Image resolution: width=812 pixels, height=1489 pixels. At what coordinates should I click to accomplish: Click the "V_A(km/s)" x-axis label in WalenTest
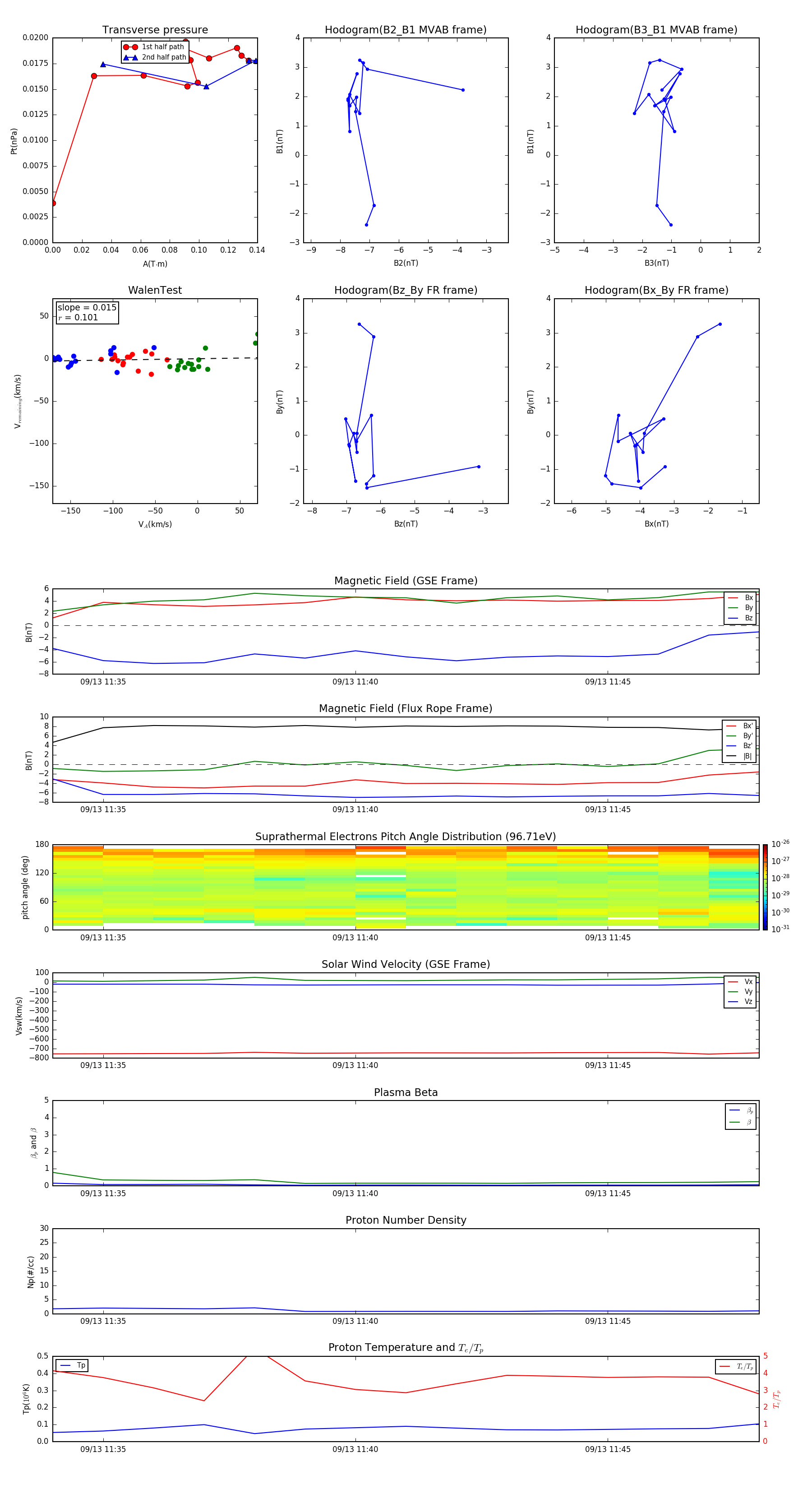pyautogui.click(x=155, y=524)
